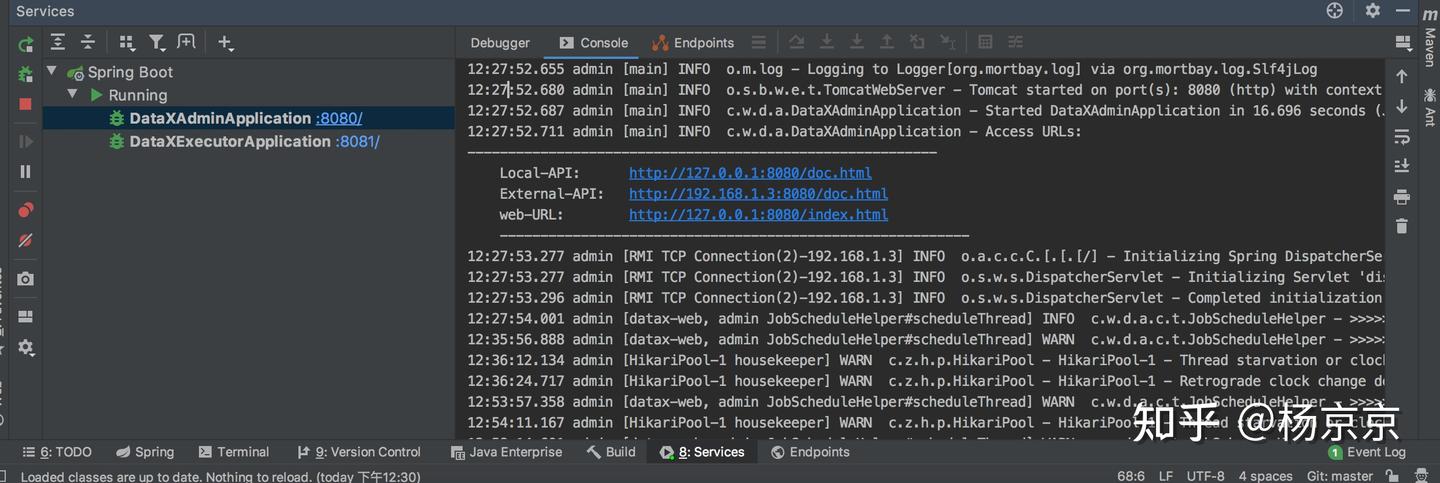1440x483 pixels.
Task: Toggle scroll to end of console
Action: (x=1402, y=166)
